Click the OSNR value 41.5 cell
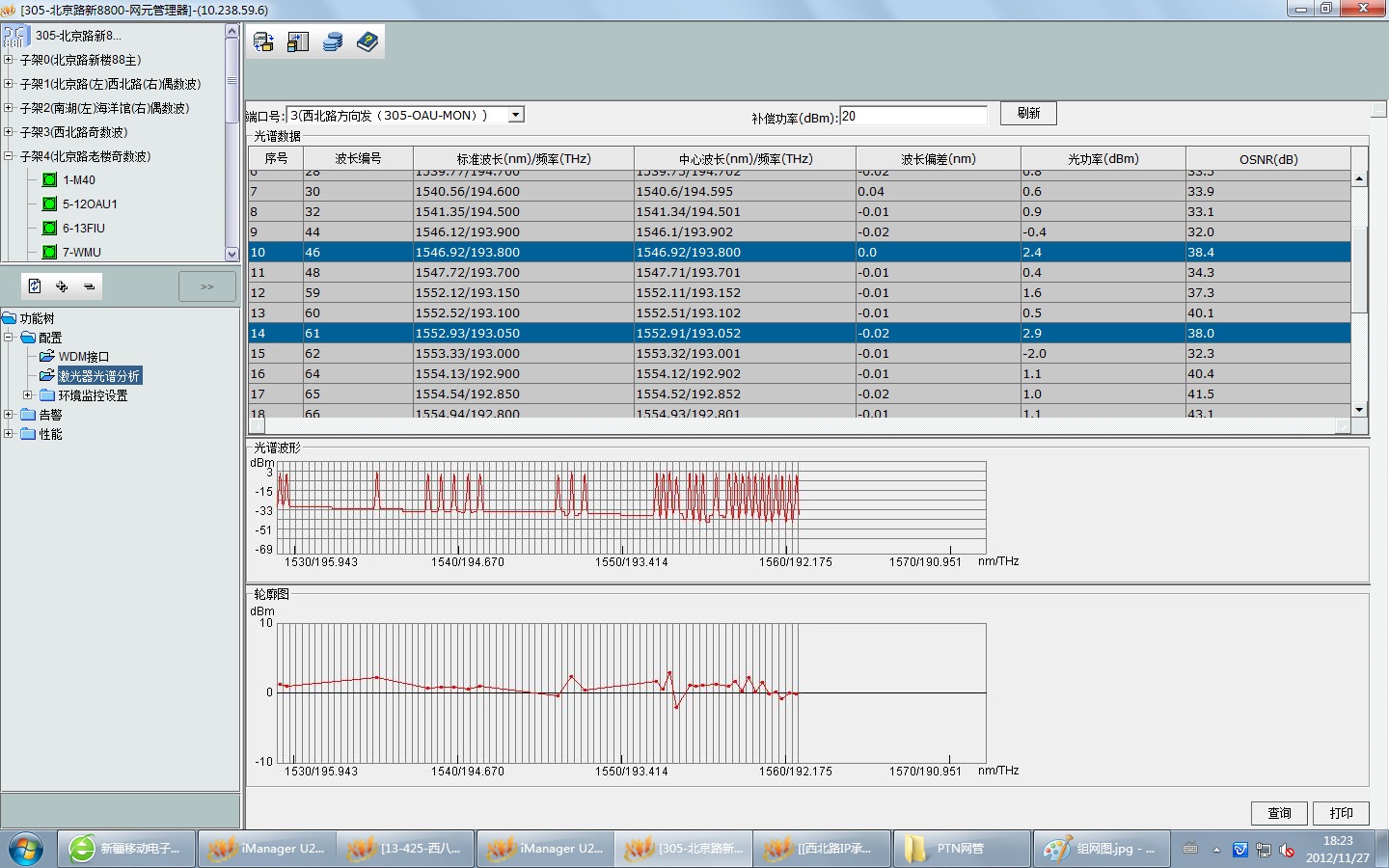The image size is (1389, 868). 1268,393
